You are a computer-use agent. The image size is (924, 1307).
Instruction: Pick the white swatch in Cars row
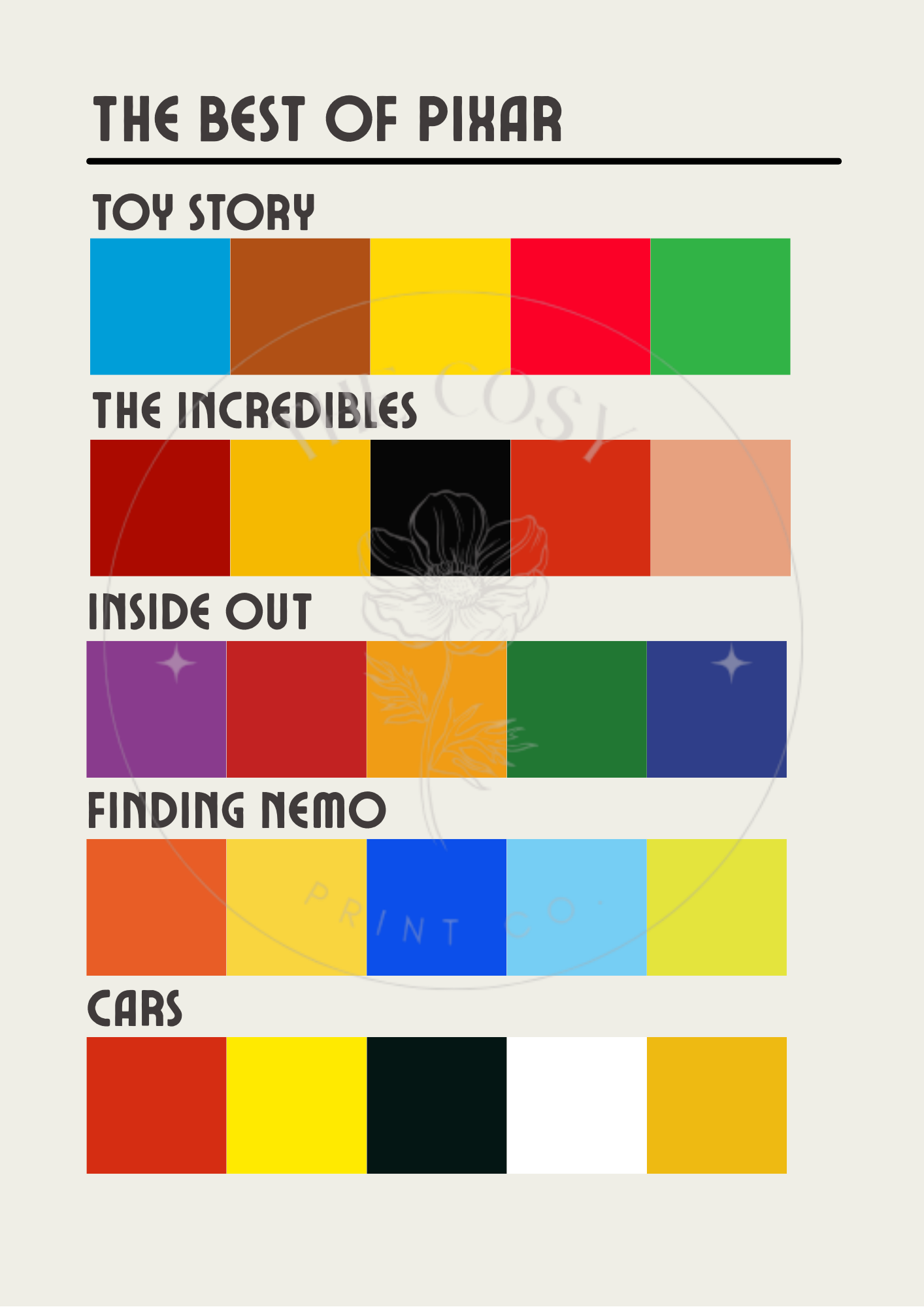tap(576, 1105)
